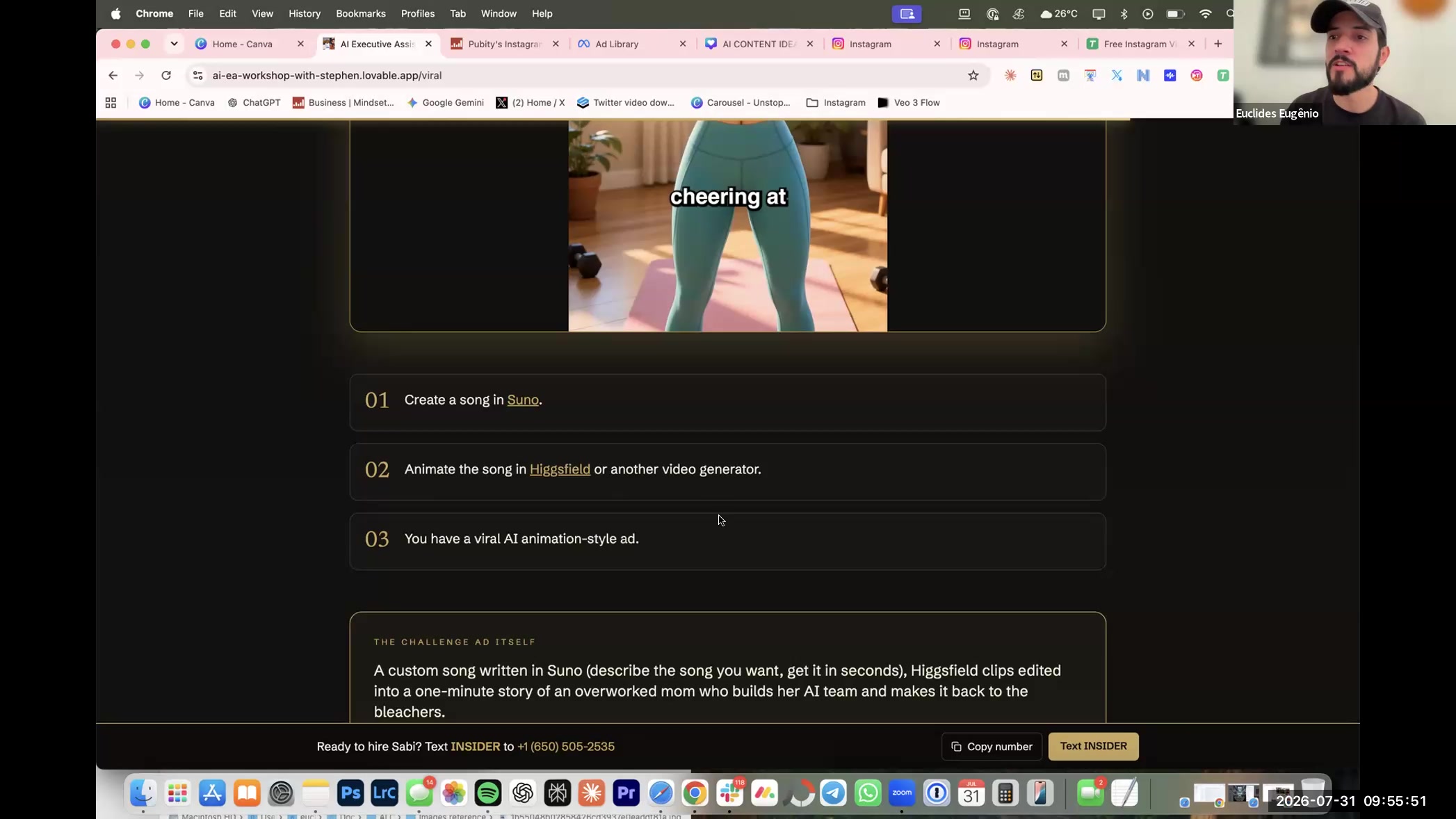Open a new browser tab
Viewport: 1456px width, 819px height.
tap(1218, 44)
